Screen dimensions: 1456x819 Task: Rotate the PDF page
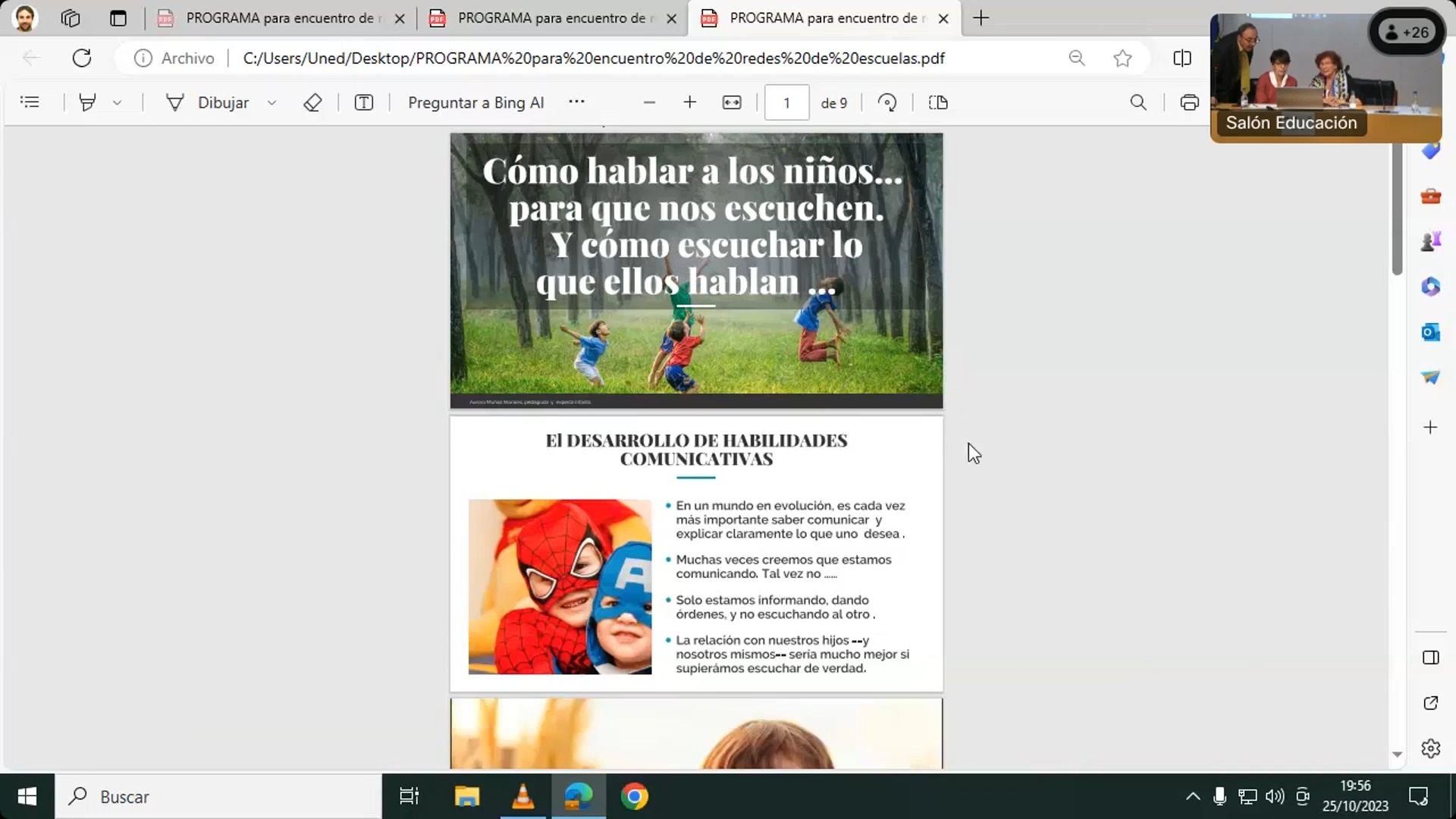[x=887, y=102]
